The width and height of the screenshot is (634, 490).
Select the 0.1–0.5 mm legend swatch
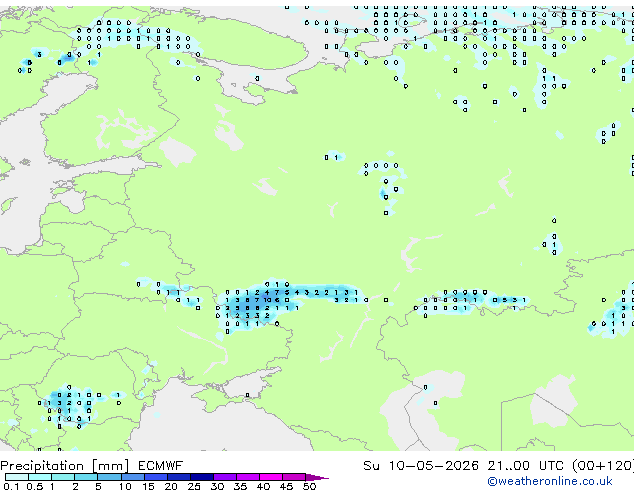[x=17, y=477]
